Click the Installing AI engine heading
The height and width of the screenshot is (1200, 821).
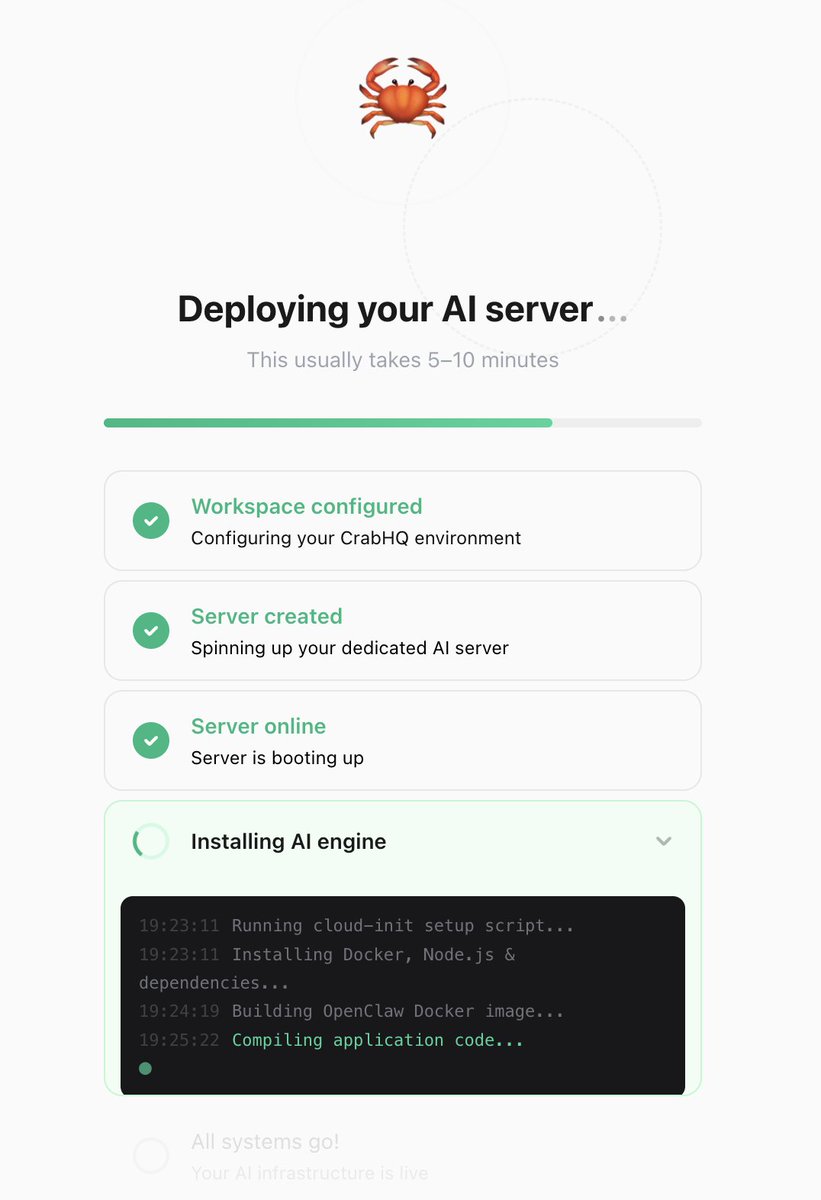289,842
